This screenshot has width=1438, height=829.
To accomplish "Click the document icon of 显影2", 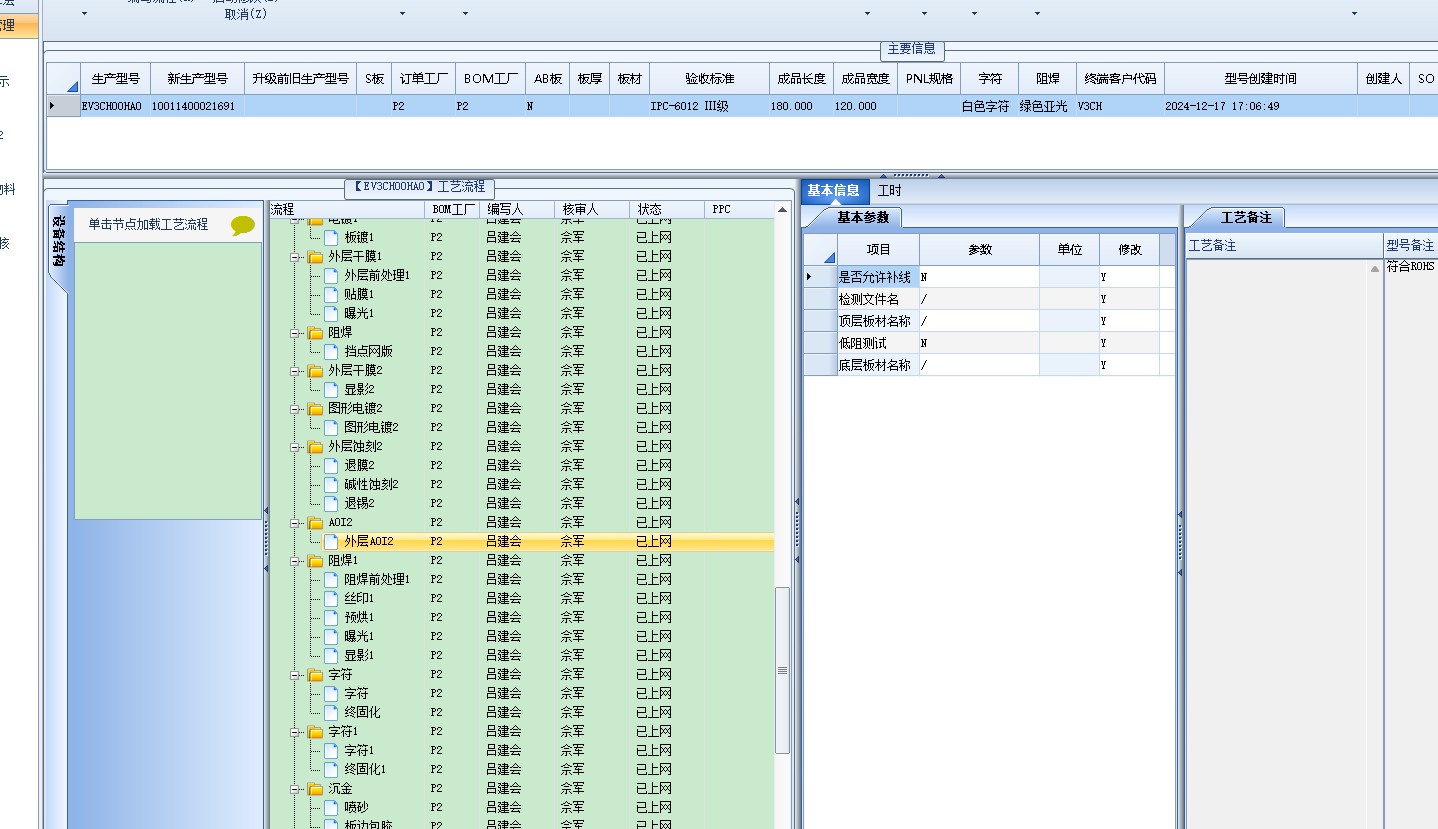I will [x=331, y=390].
